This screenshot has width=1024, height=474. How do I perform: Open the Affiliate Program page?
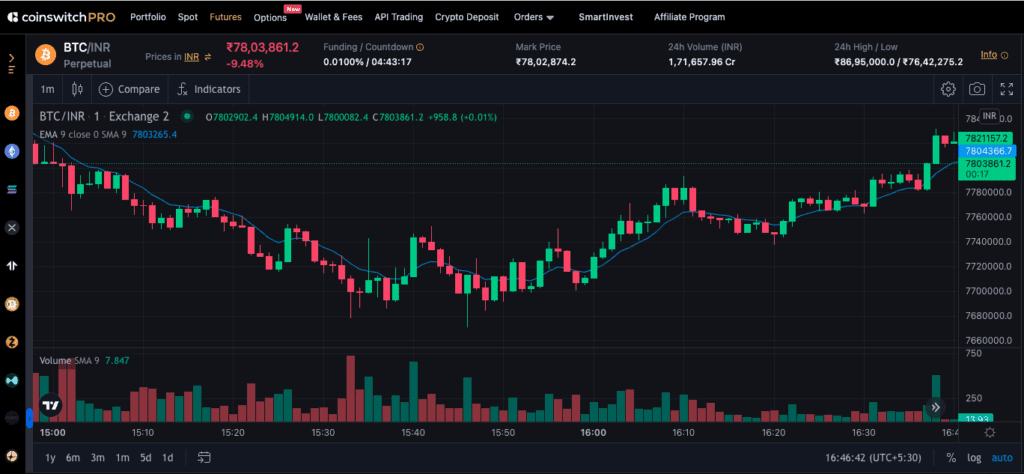click(x=690, y=17)
